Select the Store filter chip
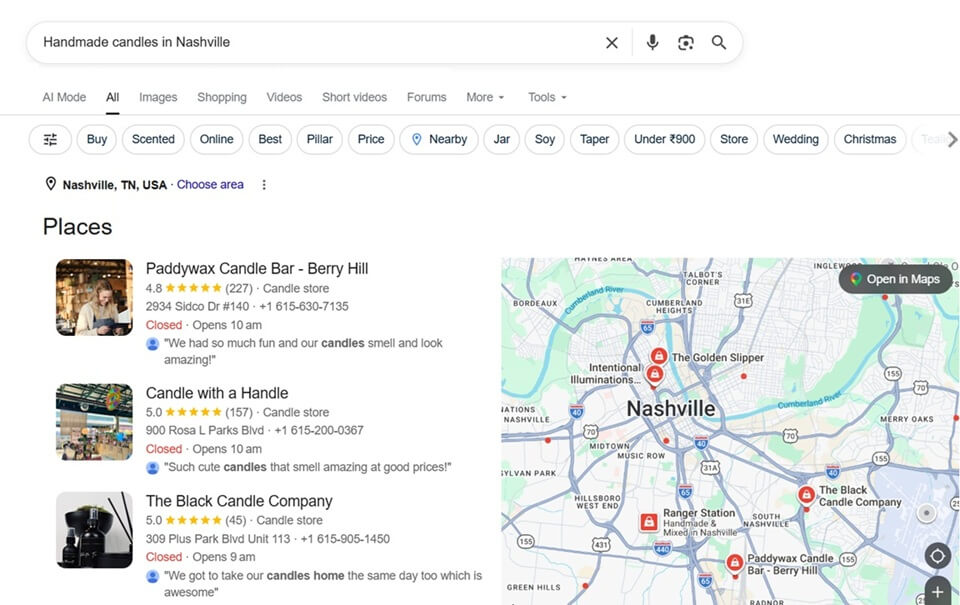The width and height of the screenshot is (960, 605). 734,140
